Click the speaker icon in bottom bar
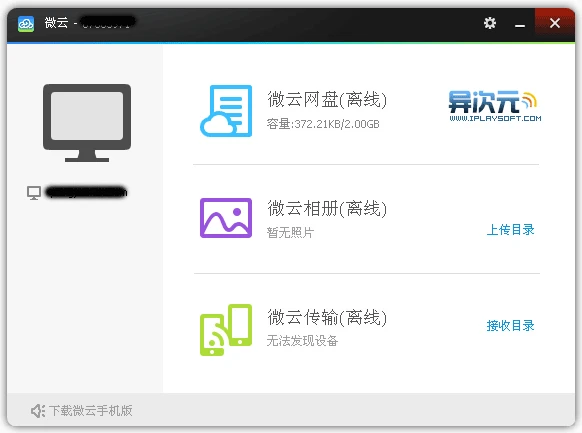Viewport: 582px width, 433px height. tap(37, 411)
